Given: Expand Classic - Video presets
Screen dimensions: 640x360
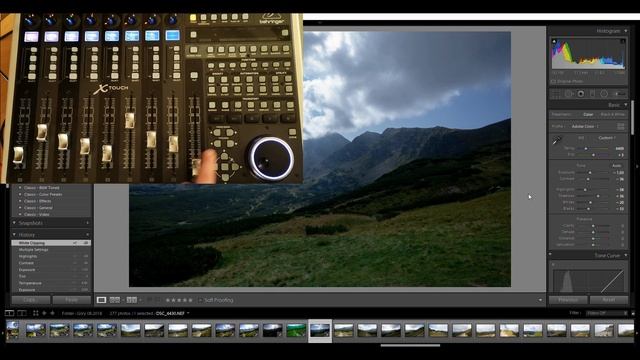Looking at the screenshot, I should (x=20, y=214).
